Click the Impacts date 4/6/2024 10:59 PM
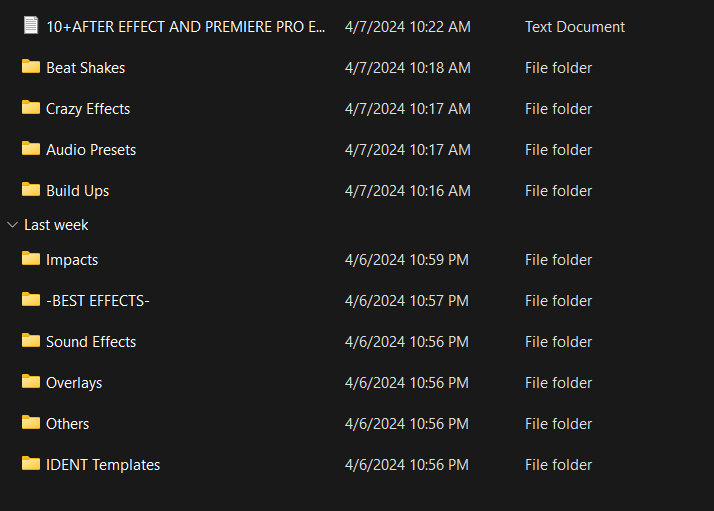Screen dimensions: 714x511 406,260
